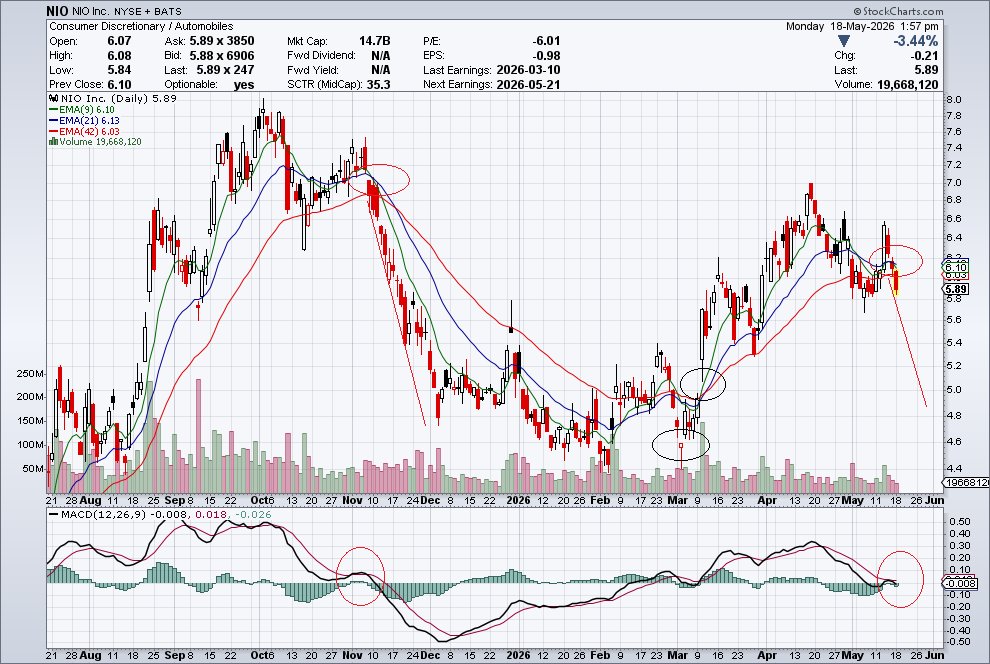Click the Optionable value 'yes'
This screenshot has height=664, width=990.
(244, 85)
